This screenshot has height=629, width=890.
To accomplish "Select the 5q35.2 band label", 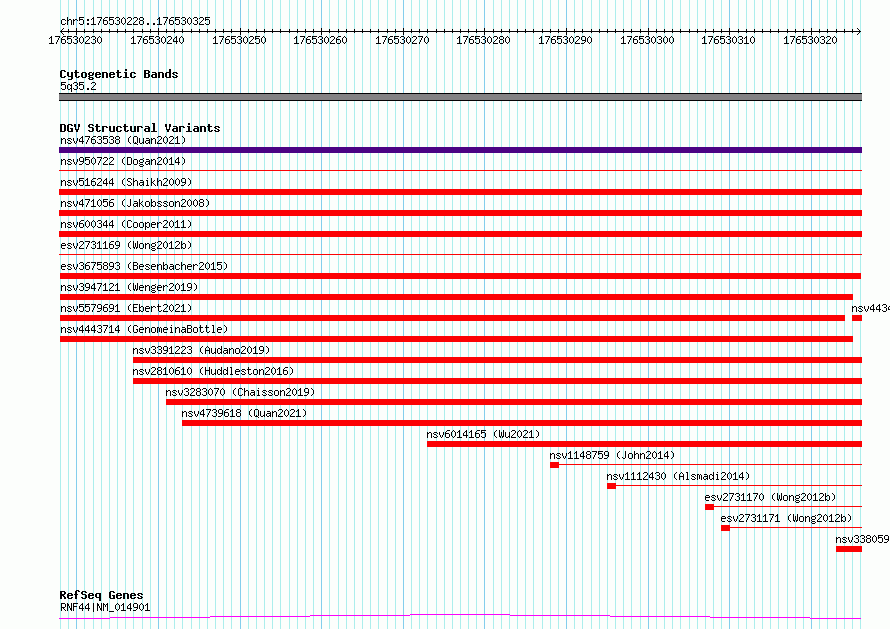I will 78,86.
